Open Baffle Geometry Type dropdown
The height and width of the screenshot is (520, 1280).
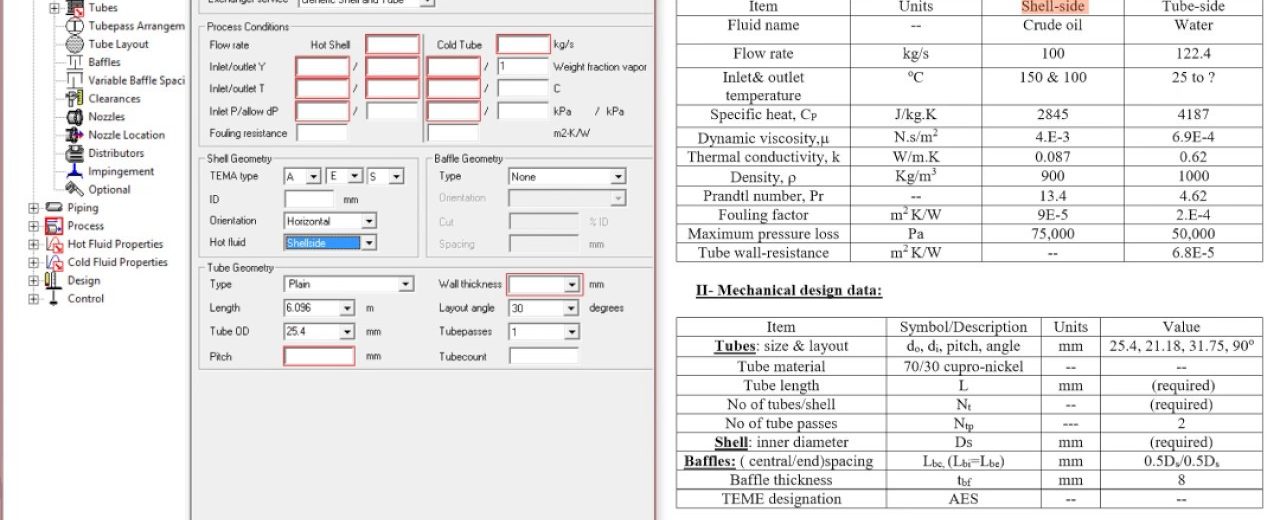point(618,177)
